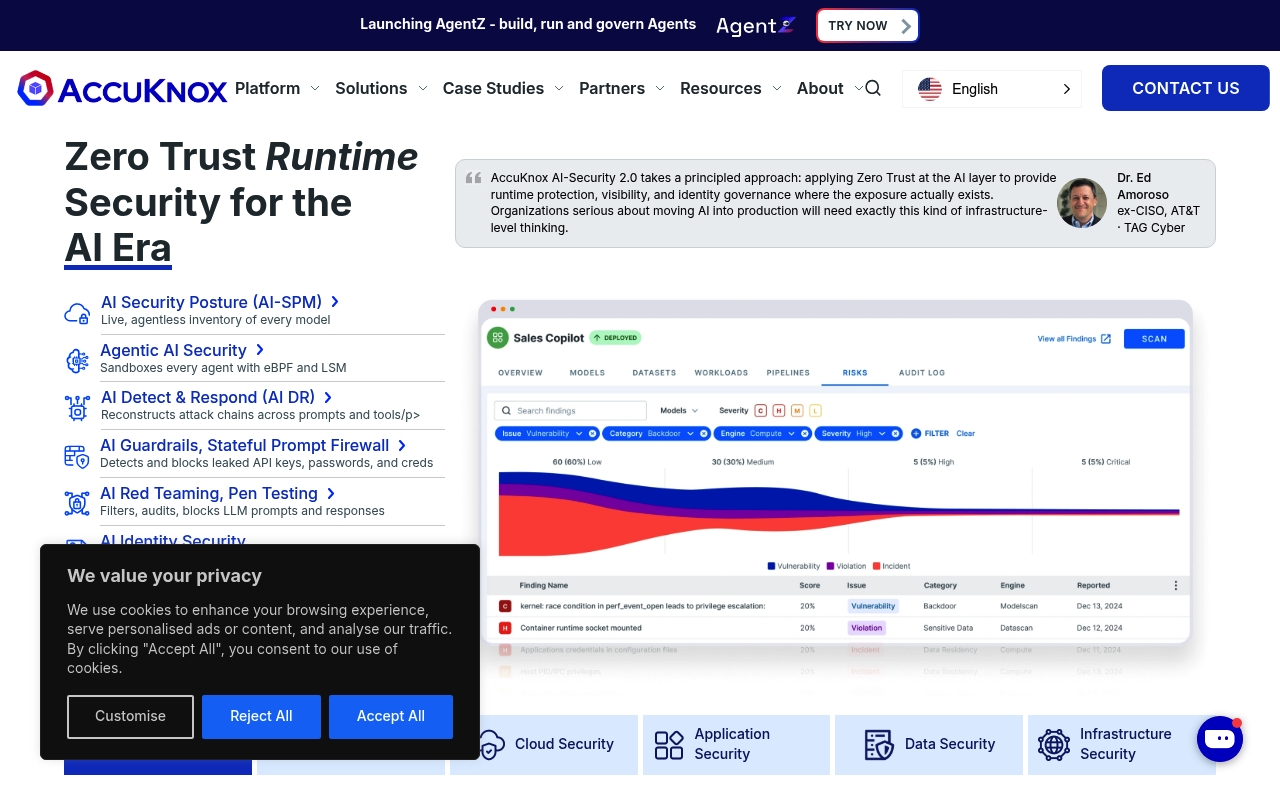
Task: Remove the Issue Vulnerability filter chip
Action: pos(593,434)
